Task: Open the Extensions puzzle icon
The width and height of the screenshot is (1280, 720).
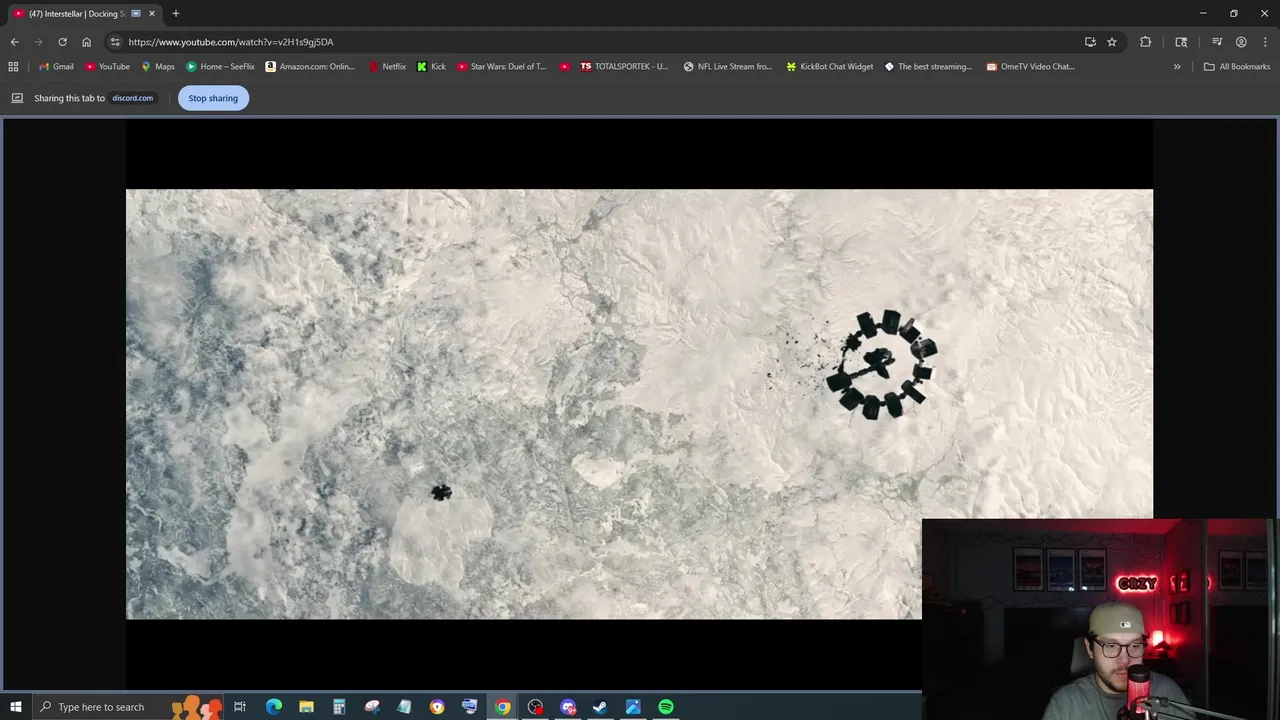Action: point(1145,42)
